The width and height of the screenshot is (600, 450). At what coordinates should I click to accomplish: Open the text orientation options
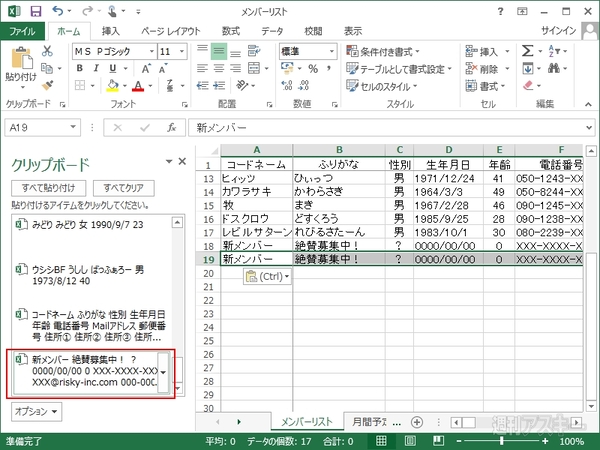(242, 85)
